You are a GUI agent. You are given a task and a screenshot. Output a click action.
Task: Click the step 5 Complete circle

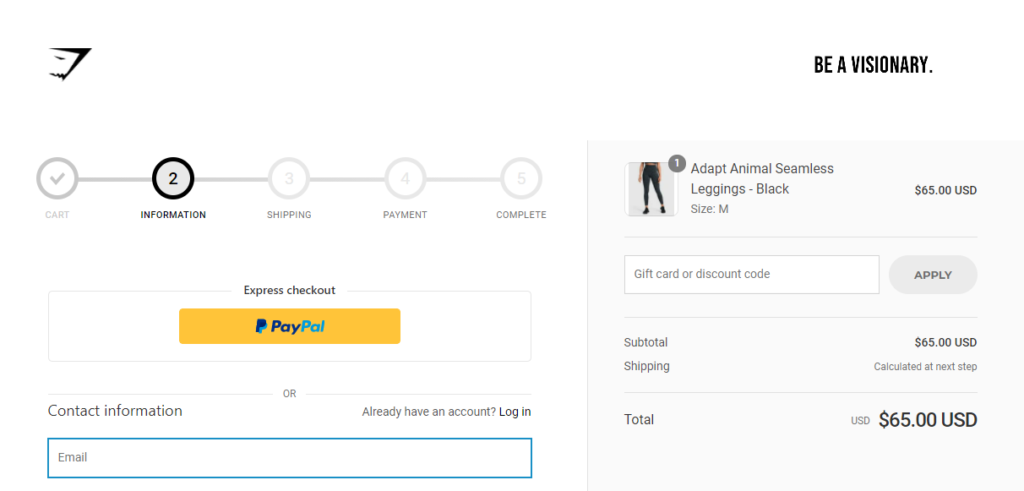521,178
